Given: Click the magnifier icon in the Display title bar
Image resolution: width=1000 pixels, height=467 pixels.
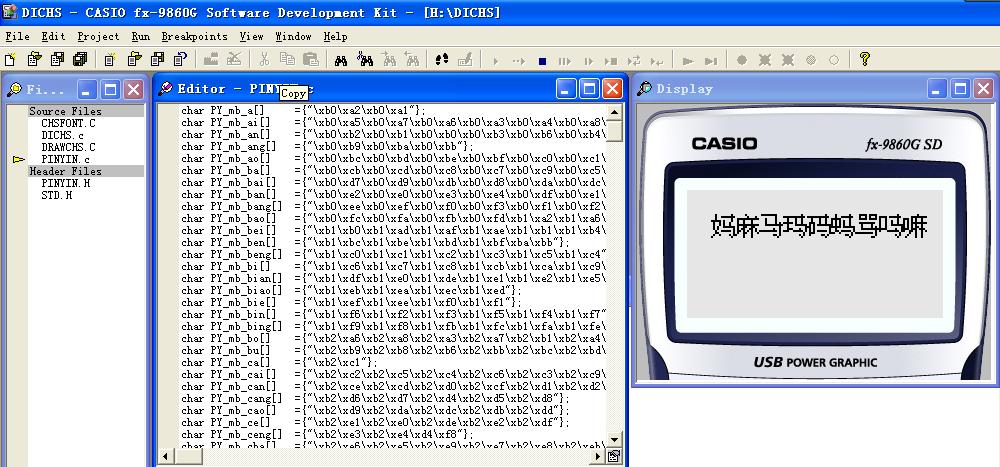Looking at the screenshot, I should click(644, 89).
